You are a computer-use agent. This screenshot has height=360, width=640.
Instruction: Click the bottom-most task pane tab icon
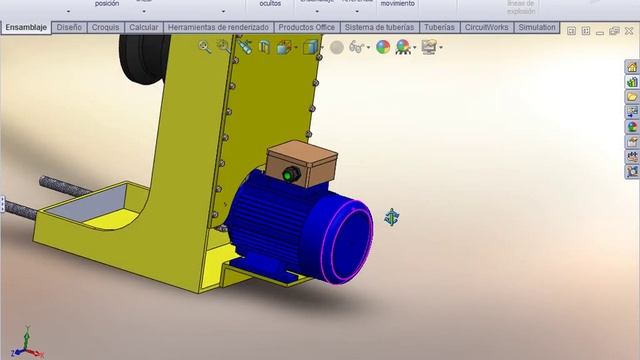click(x=632, y=171)
